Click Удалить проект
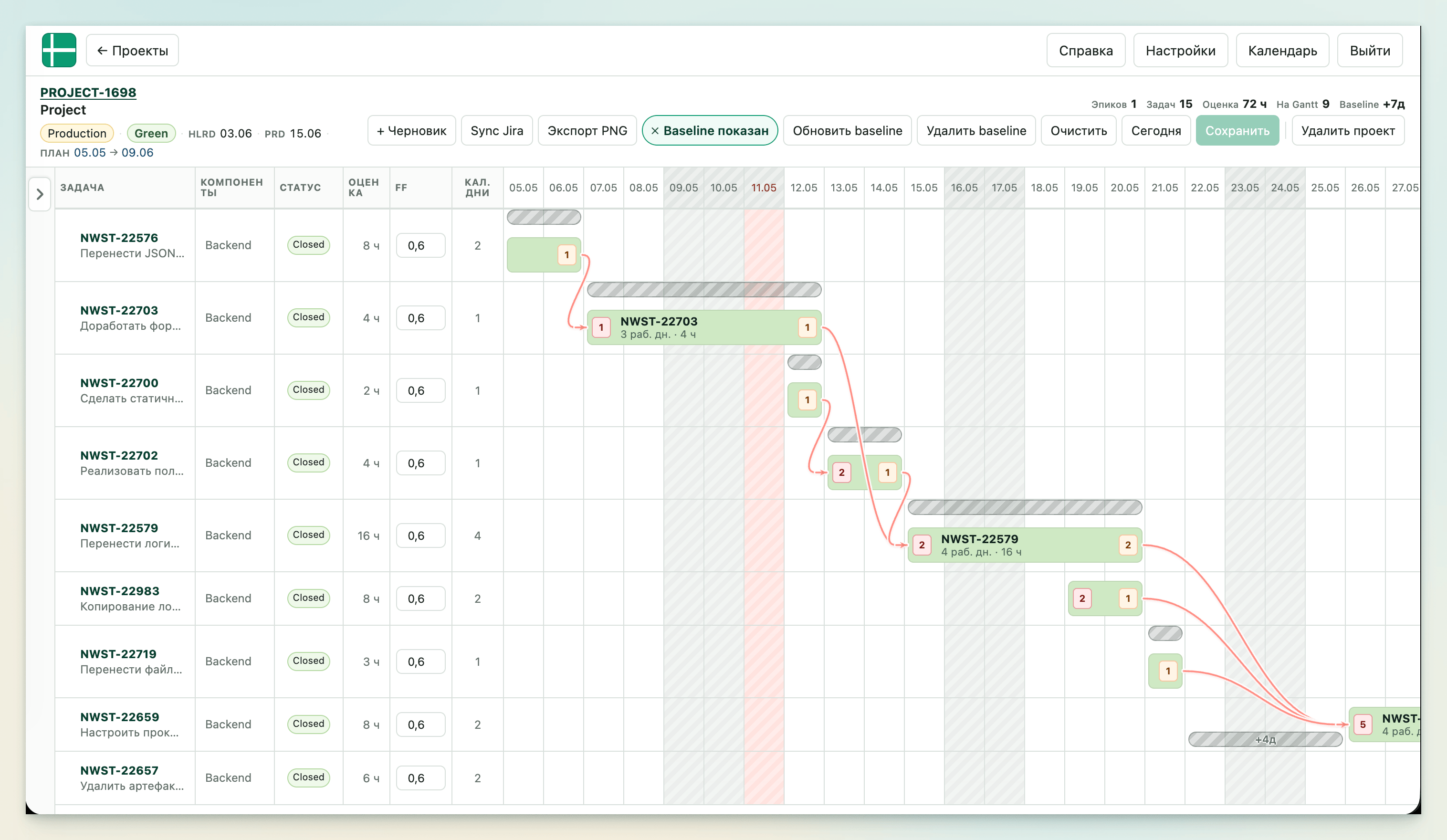The width and height of the screenshot is (1447, 840). pyautogui.click(x=1348, y=130)
